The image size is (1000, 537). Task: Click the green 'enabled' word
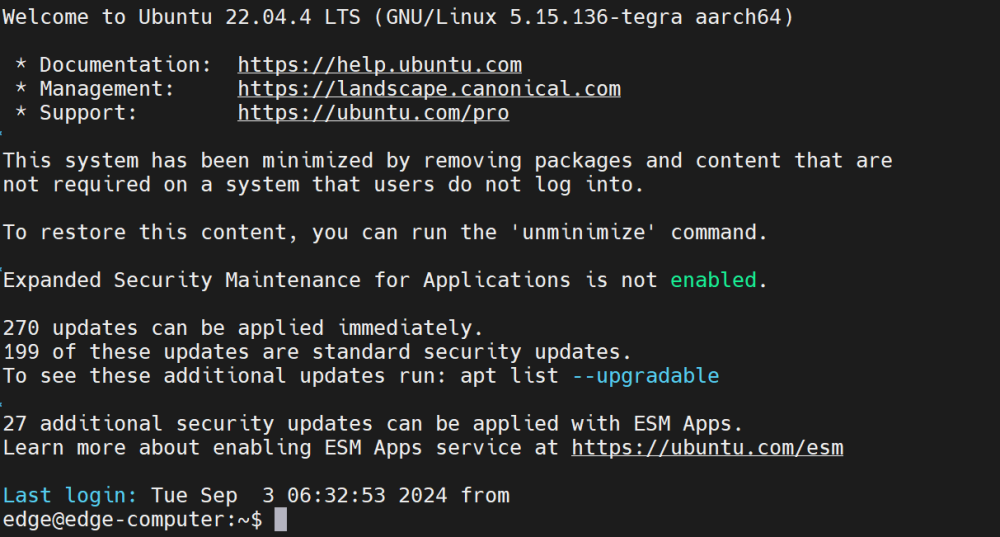713,280
